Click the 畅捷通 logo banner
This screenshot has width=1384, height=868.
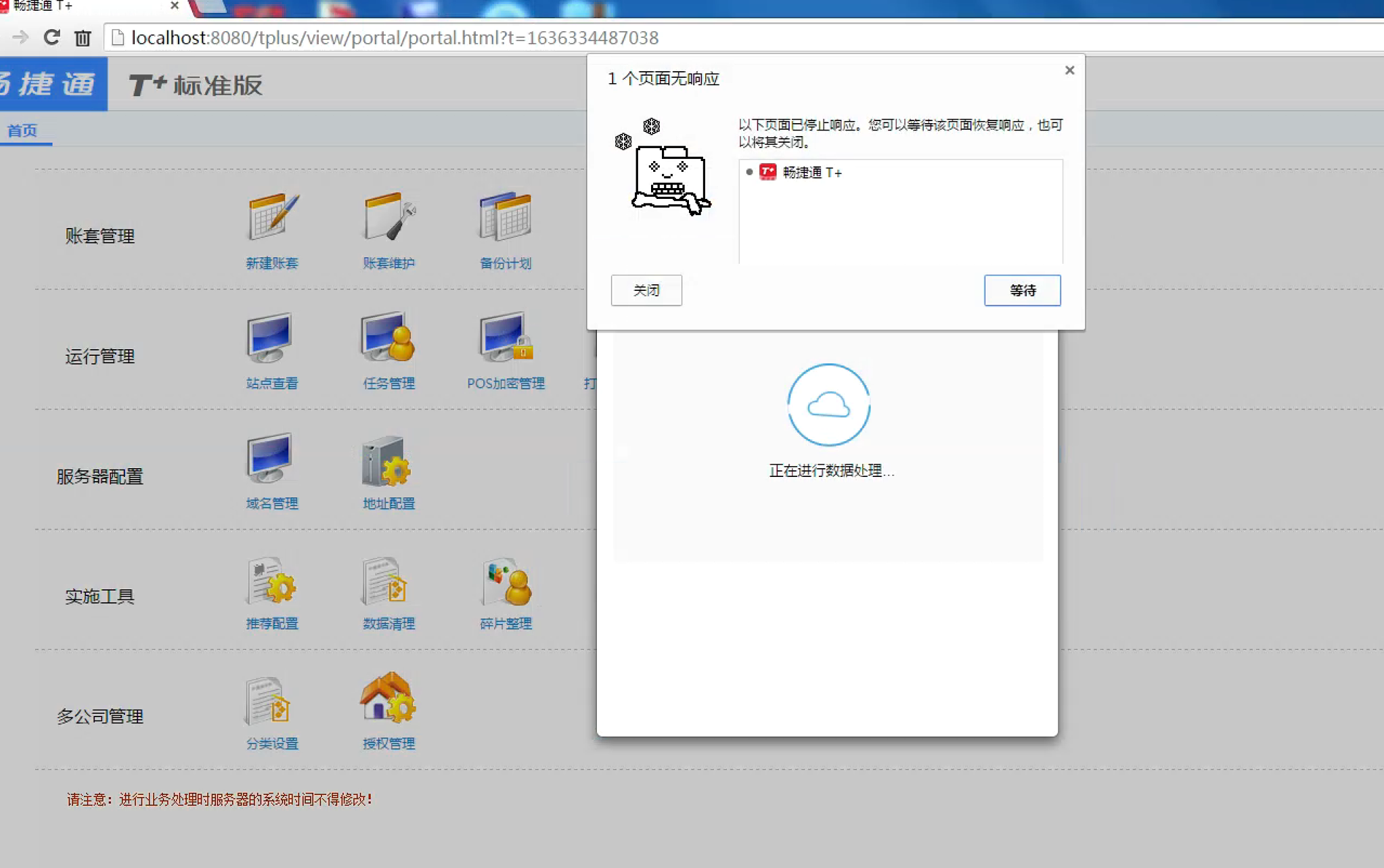coord(53,84)
